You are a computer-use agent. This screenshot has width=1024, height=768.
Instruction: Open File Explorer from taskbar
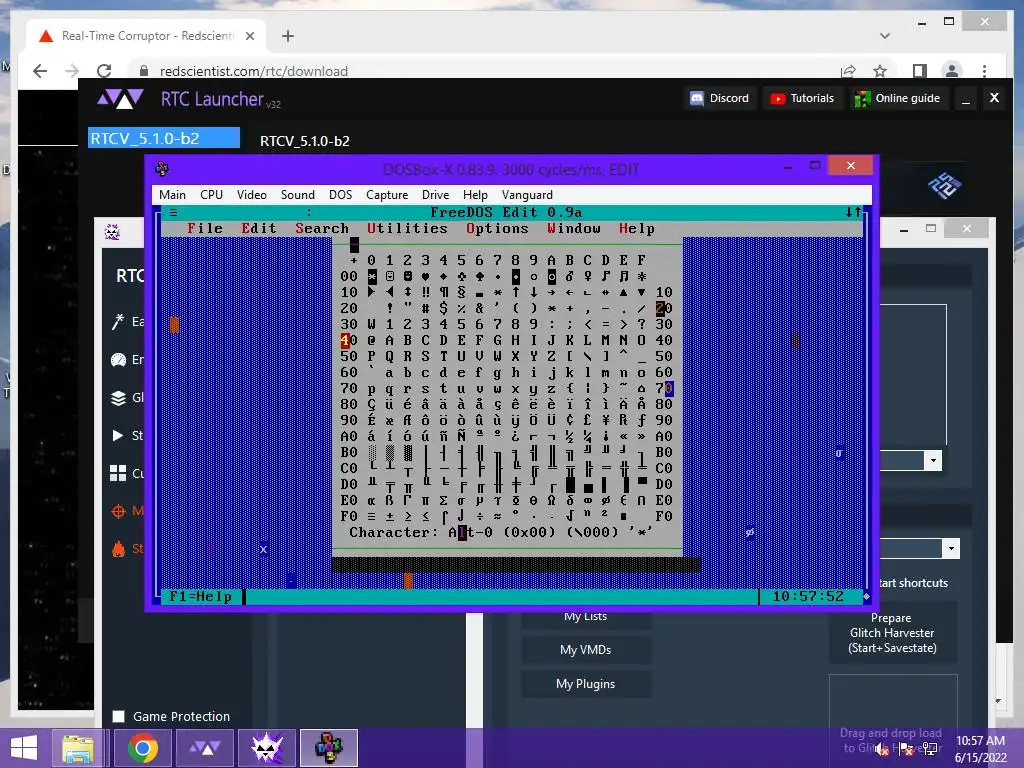(78, 748)
